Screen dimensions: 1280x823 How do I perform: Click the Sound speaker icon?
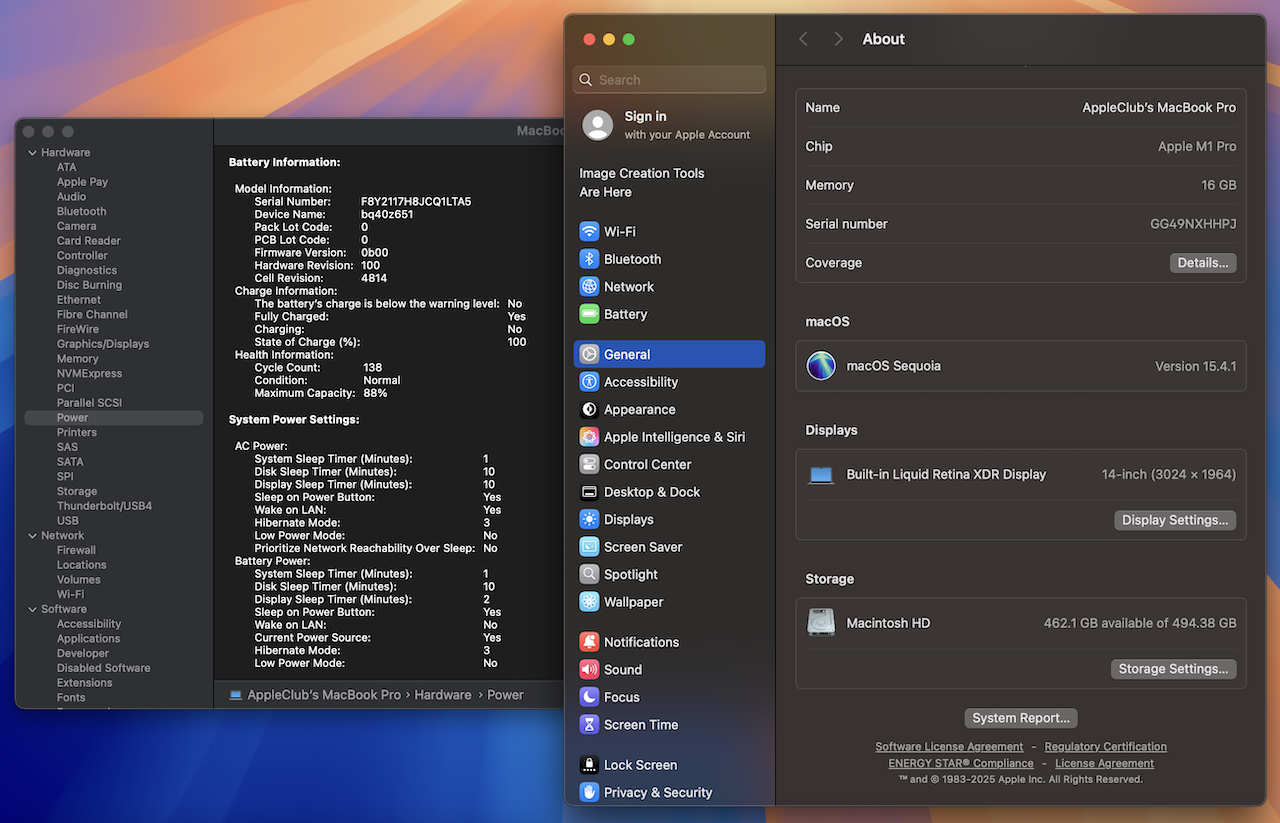coord(589,670)
